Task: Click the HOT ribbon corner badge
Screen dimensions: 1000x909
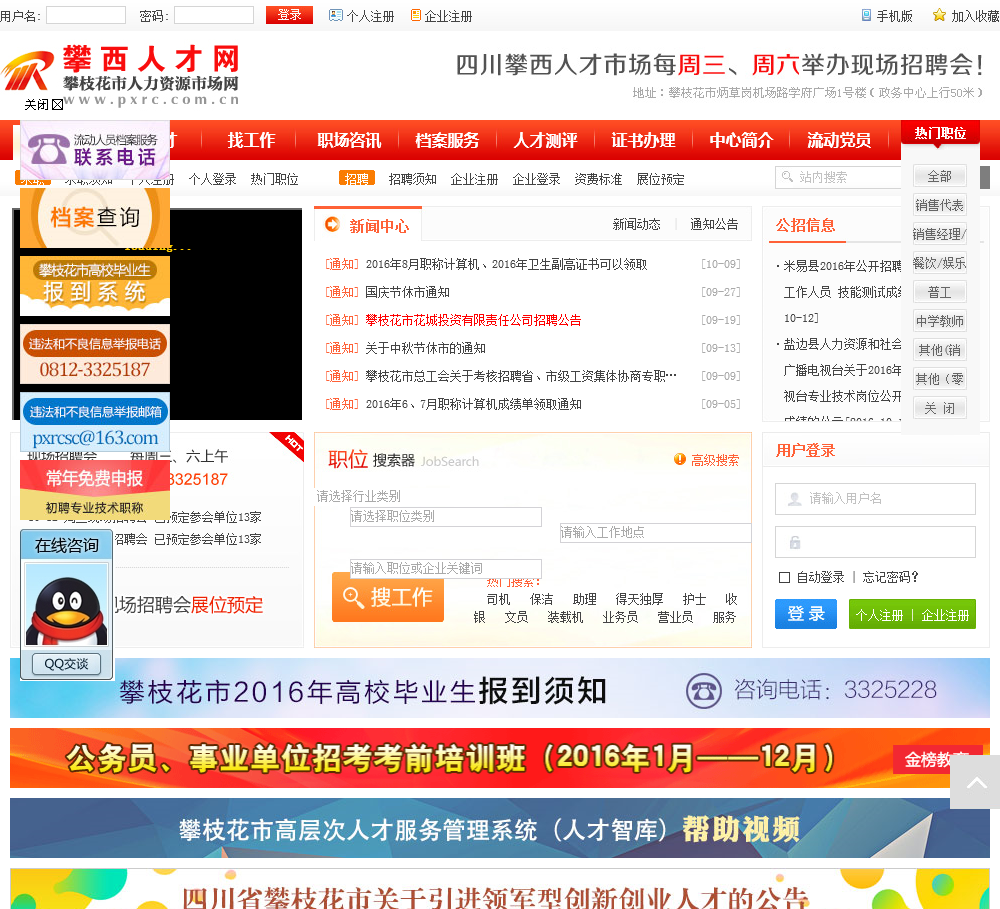Action: [290, 444]
